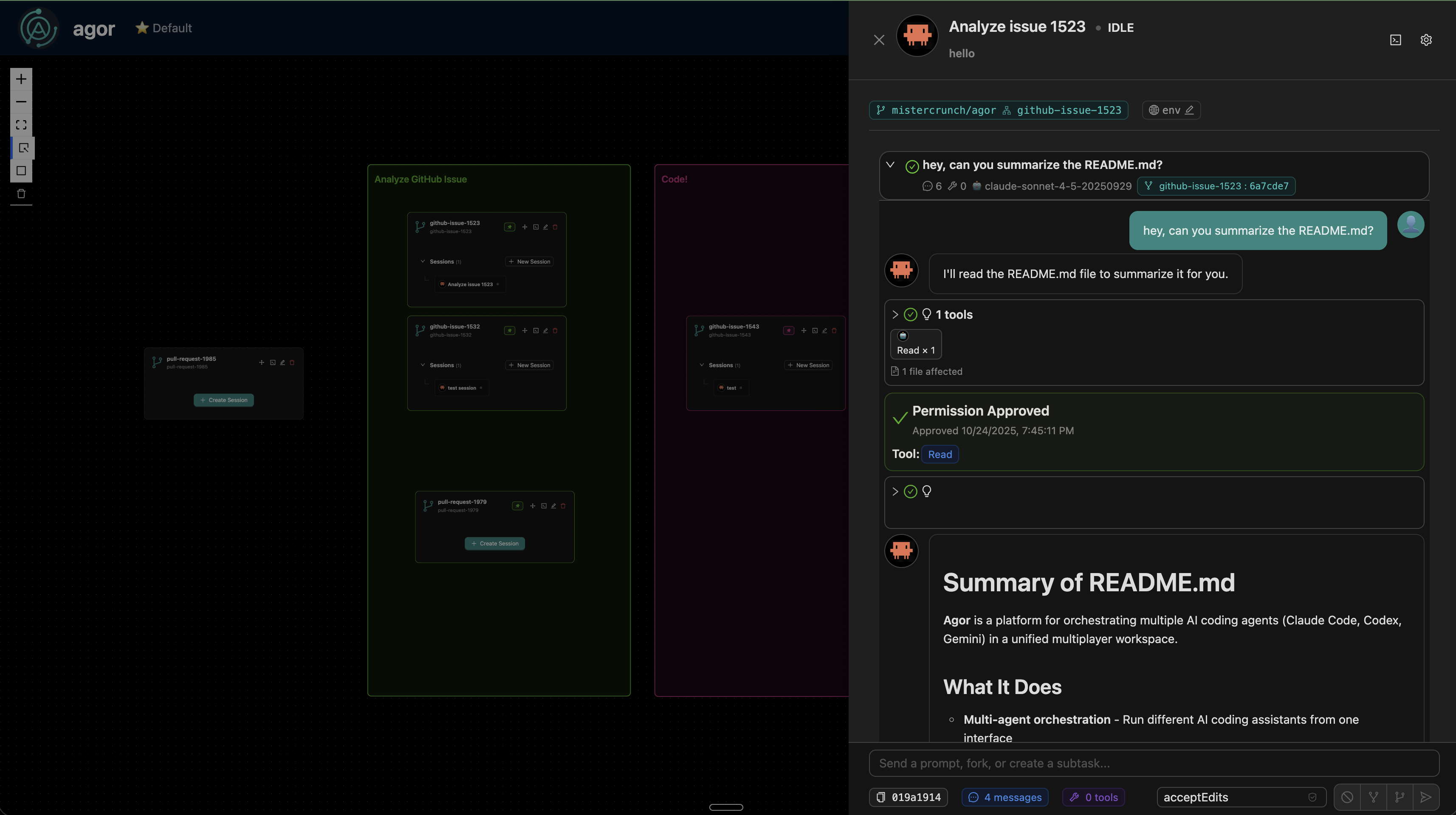Click the fit view canvas icon
This screenshot has height=815, width=1456.
point(22,125)
